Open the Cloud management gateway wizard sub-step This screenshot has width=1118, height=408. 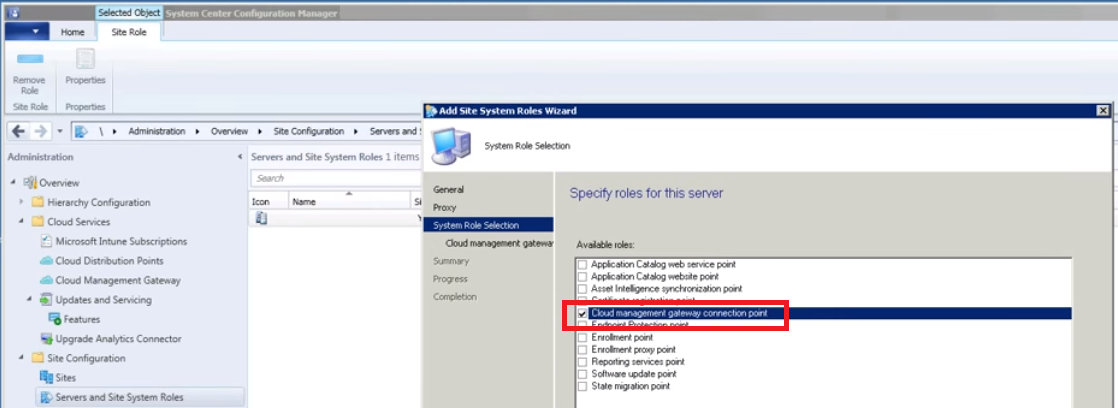[499, 243]
